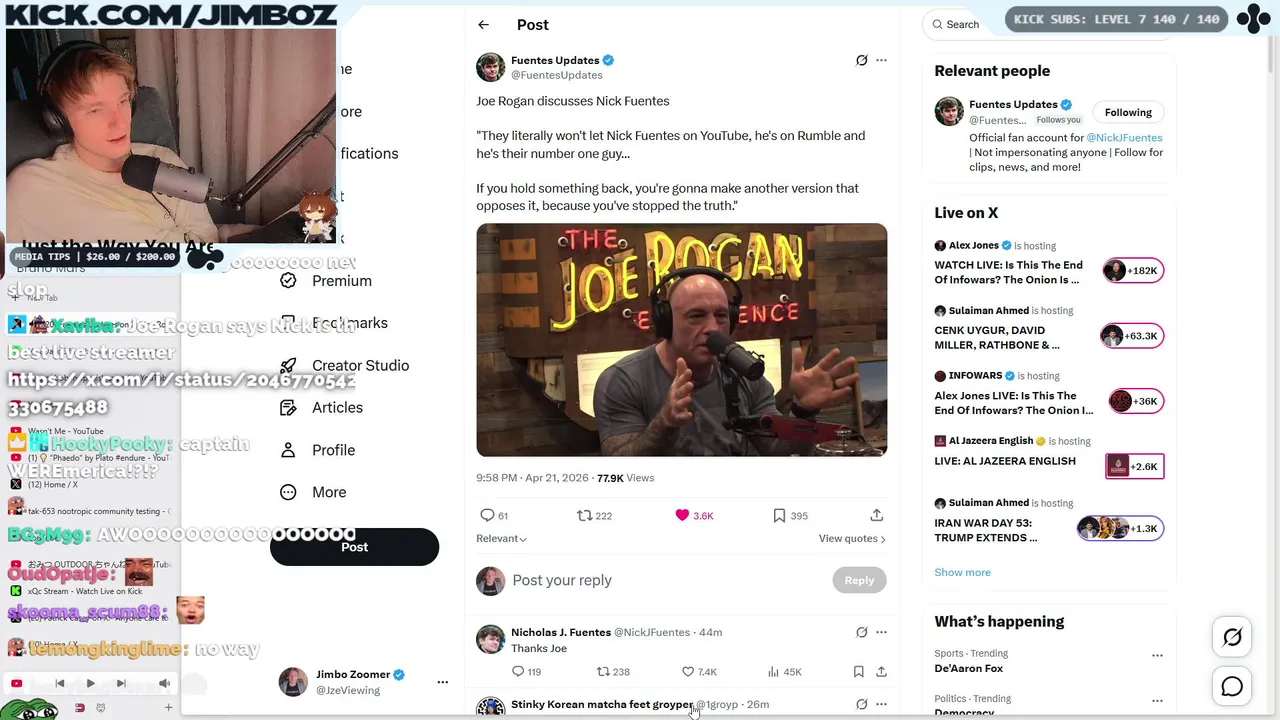
Task: Expand the Relevant replies sort dropdown
Action: [x=501, y=539]
